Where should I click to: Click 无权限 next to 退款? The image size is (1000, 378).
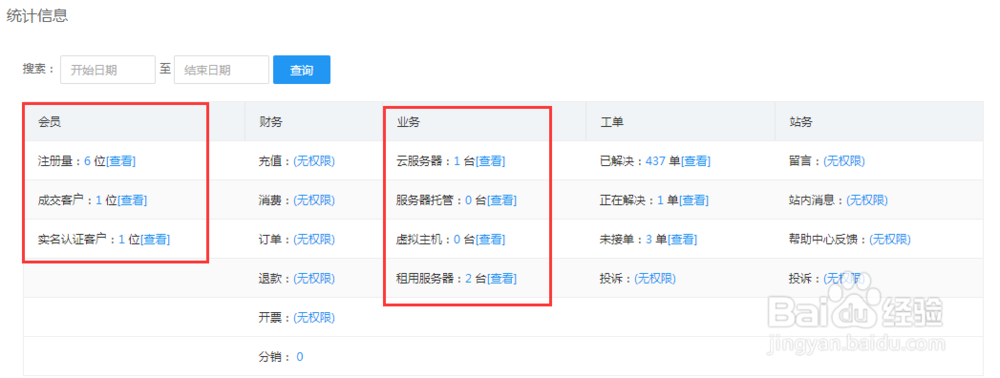(314, 279)
